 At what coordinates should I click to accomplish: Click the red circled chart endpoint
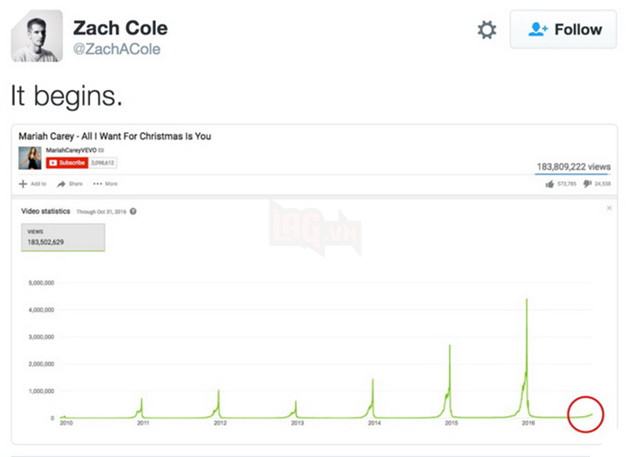pyautogui.click(x=585, y=413)
